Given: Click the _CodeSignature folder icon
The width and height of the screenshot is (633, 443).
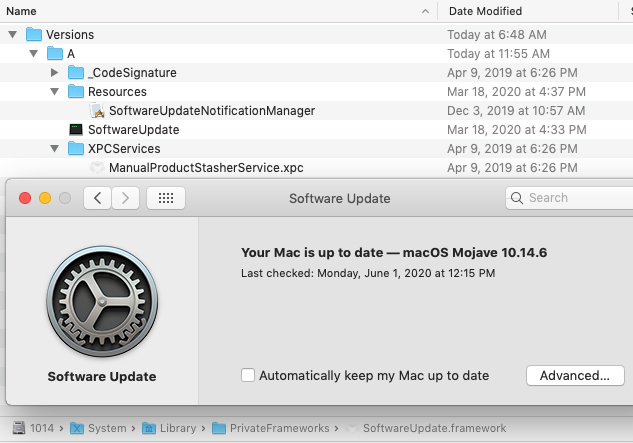Looking at the screenshot, I should [75, 72].
